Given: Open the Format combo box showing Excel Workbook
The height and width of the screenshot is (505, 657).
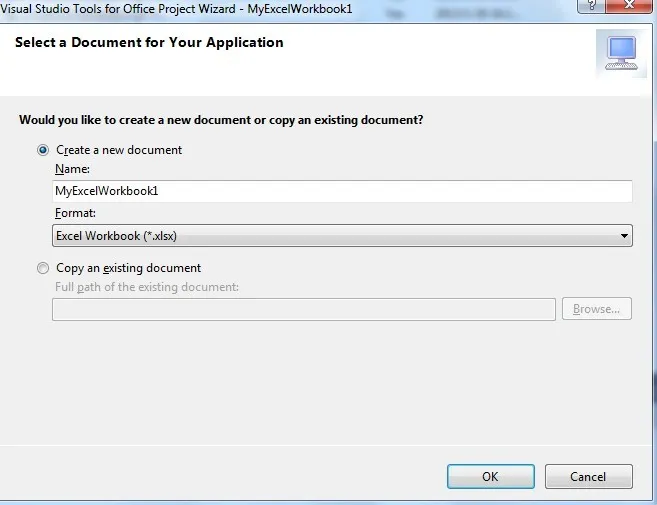Looking at the screenshot, I should [x=330, y=236].
